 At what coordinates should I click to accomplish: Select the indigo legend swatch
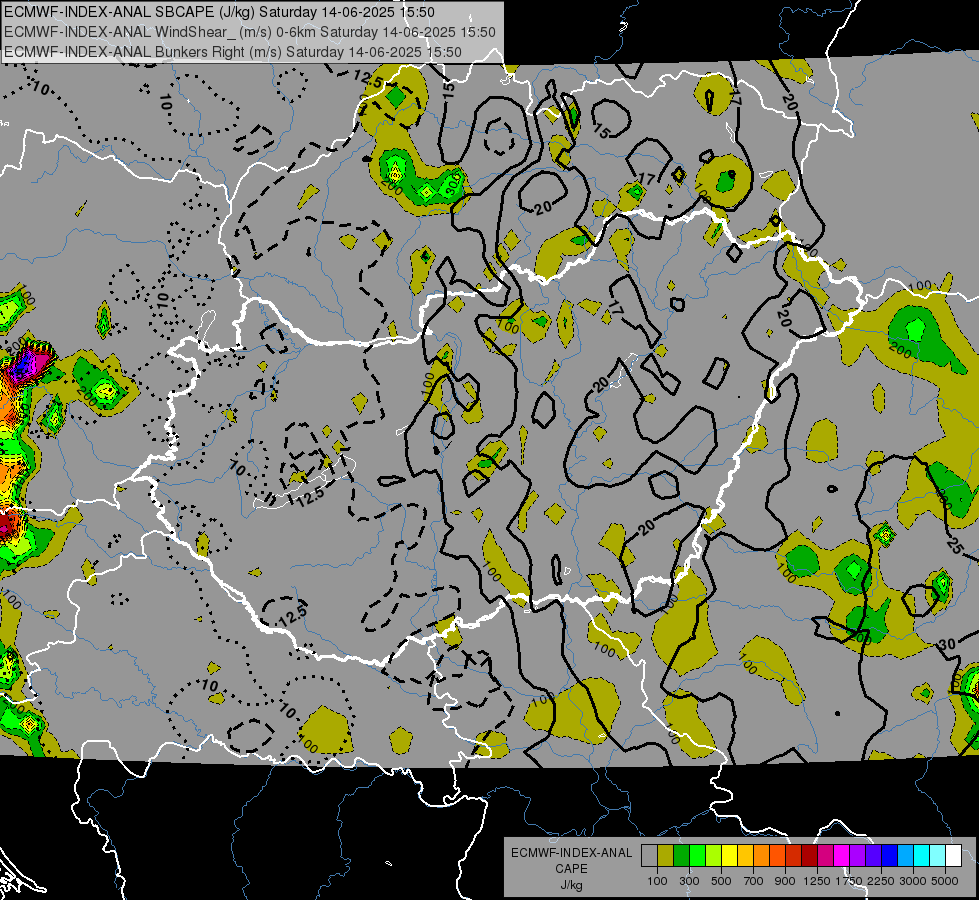(x=873, y=855)
